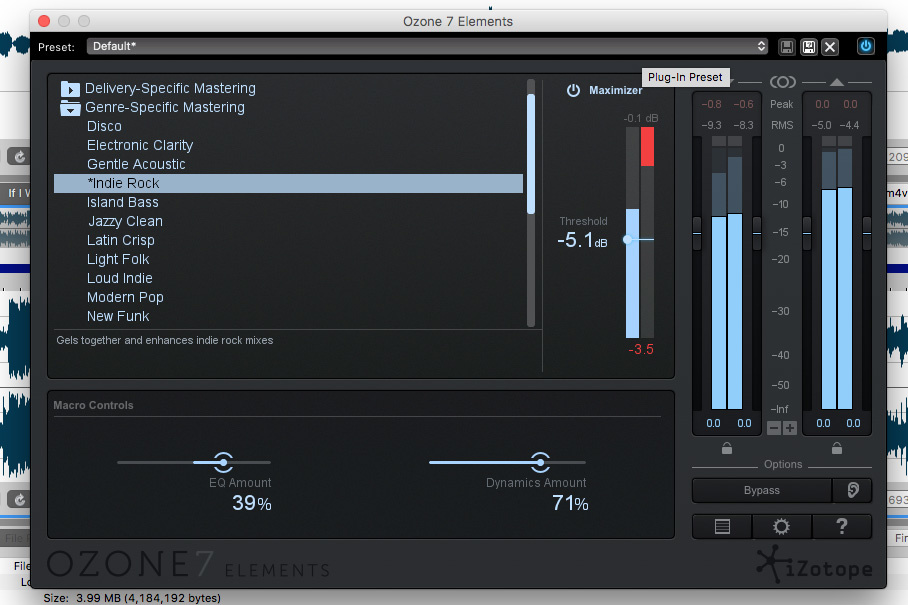Collapse the Genre-Specific Mastering folder
Image resolution: width=908 pixels, height=605 pixels.
click(x=70, y=108)
